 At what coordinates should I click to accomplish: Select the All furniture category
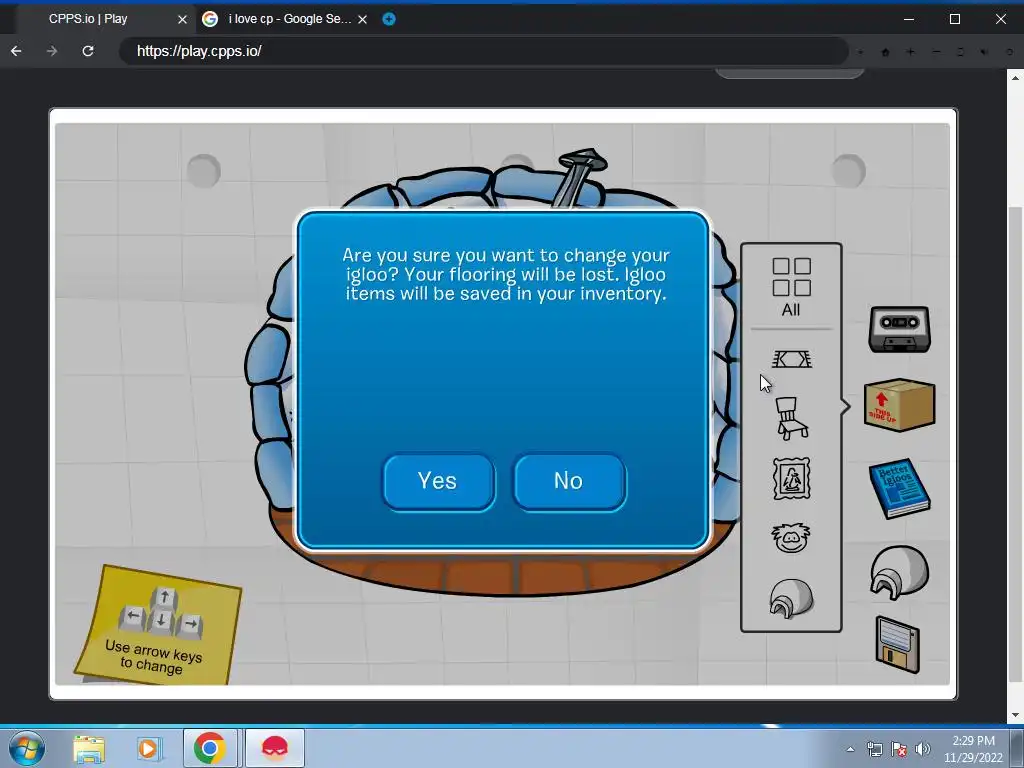pos(792,287)
